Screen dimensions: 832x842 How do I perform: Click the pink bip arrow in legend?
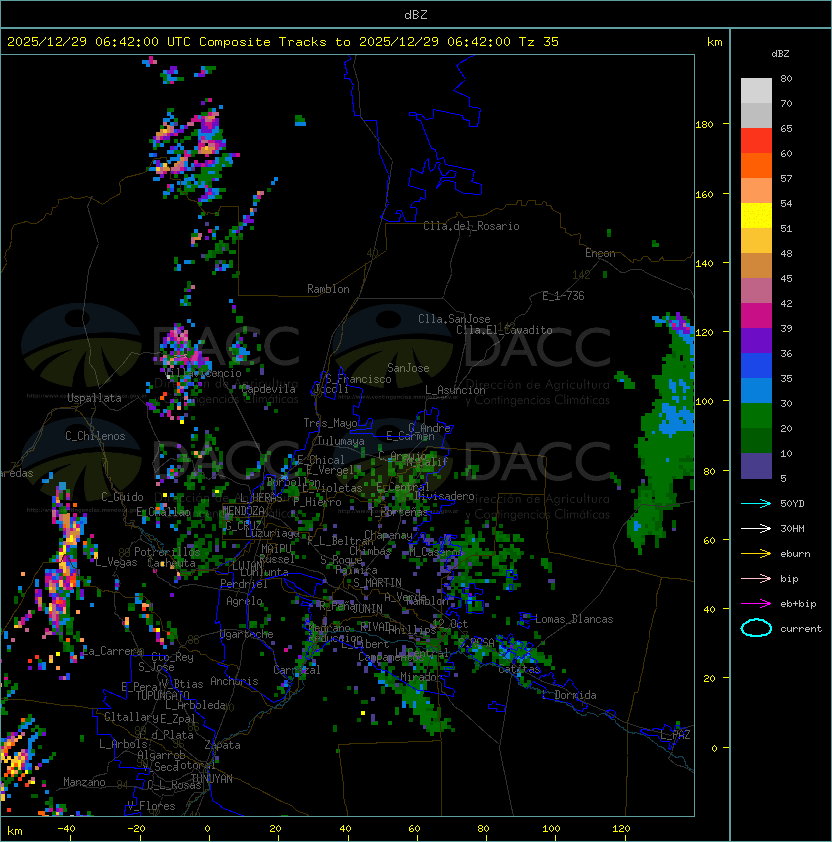pos(756,578)
